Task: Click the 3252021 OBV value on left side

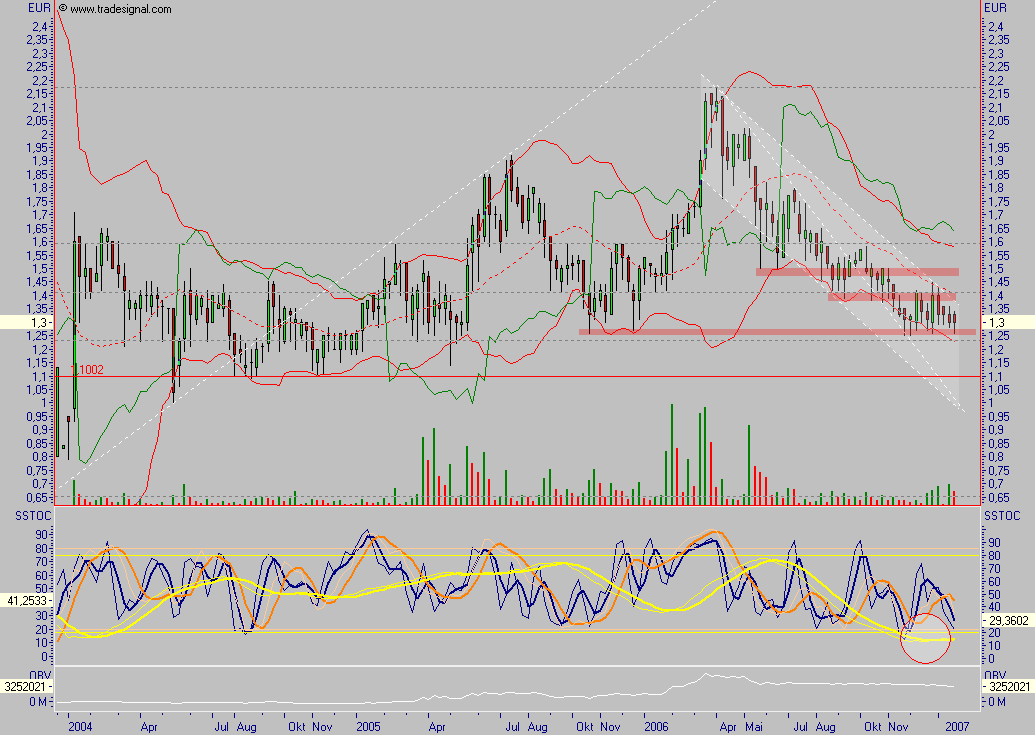Action: tap(24, 688)
